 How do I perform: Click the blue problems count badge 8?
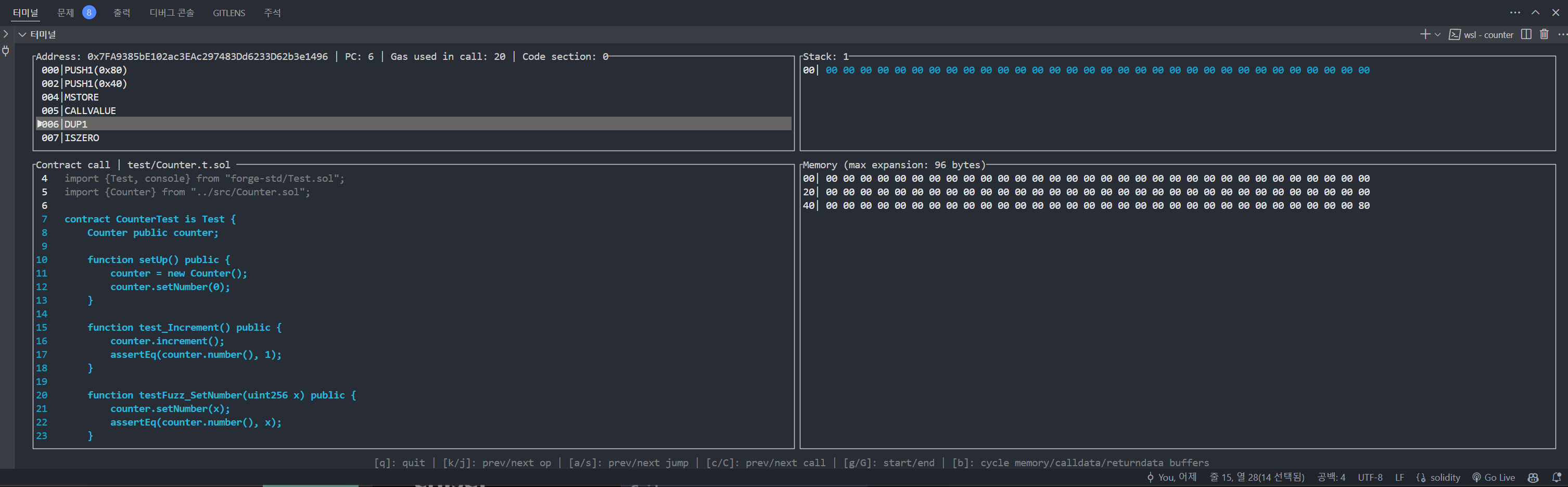(89, 12)
